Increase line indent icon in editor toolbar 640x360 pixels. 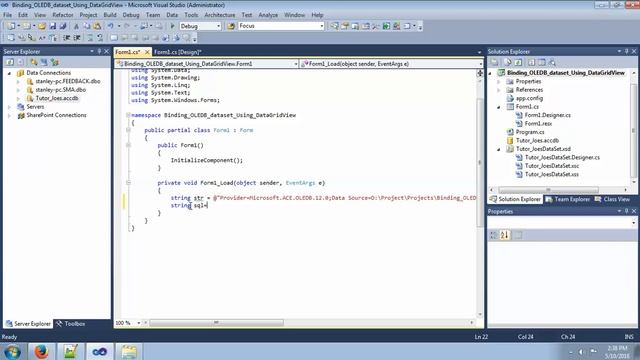pos(77,38)
